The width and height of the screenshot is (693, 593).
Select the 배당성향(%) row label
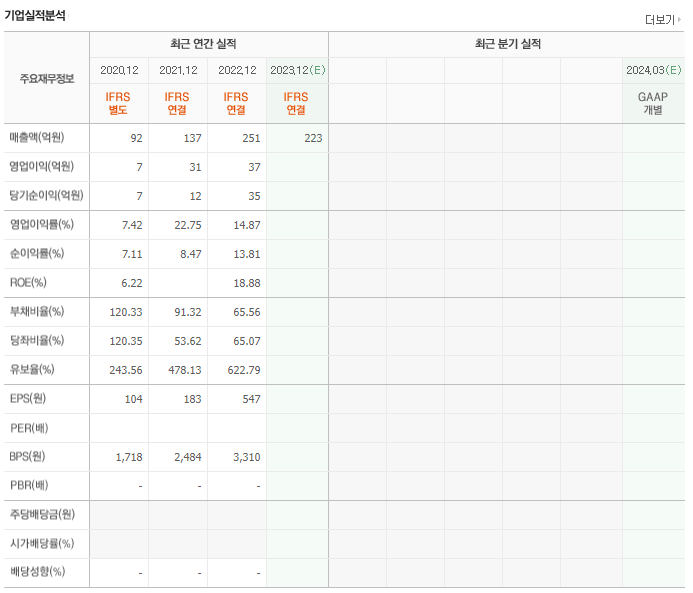[x=38, y=572]
